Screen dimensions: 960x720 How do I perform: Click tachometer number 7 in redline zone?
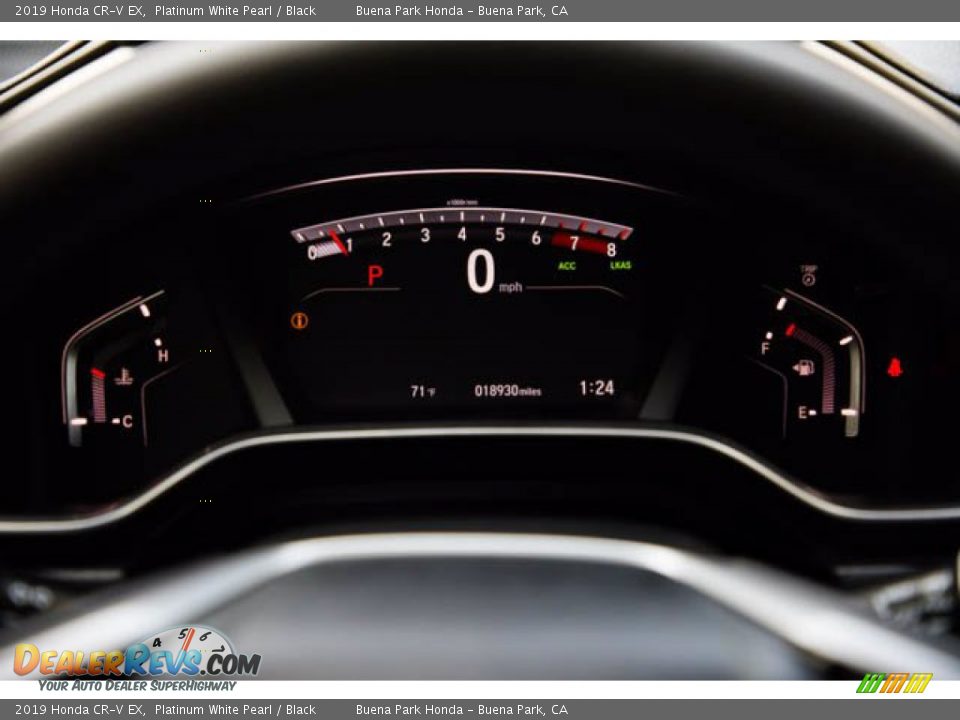pyautogui.click(x=574, y=243)
